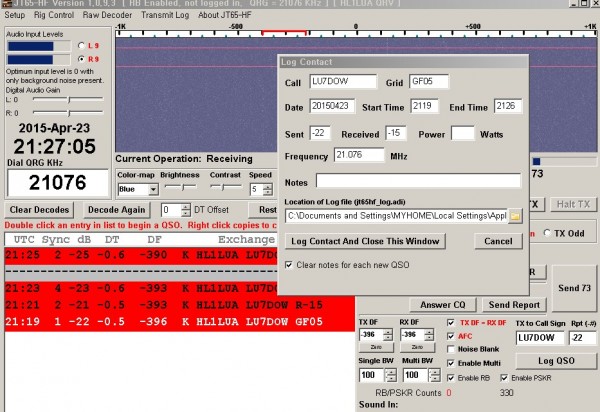Click the Clear Decodes button
Viewport: 600px width, 412px height.
39,210
